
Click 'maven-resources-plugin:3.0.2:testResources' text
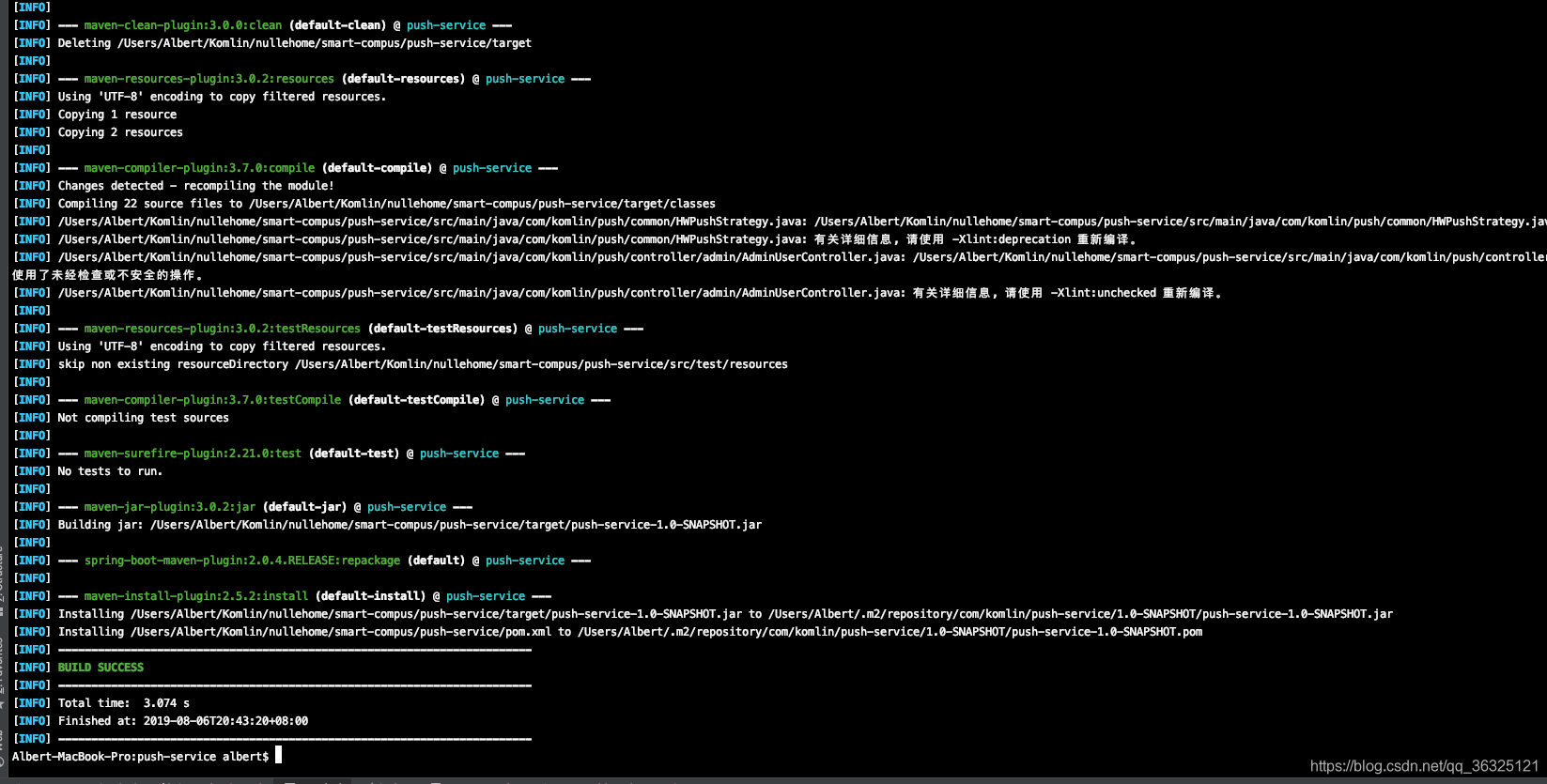(223, 329)
